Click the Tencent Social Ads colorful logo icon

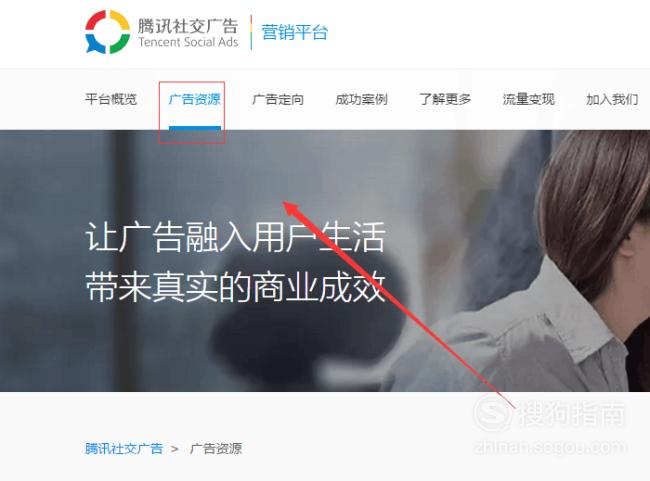pos(107,32)
